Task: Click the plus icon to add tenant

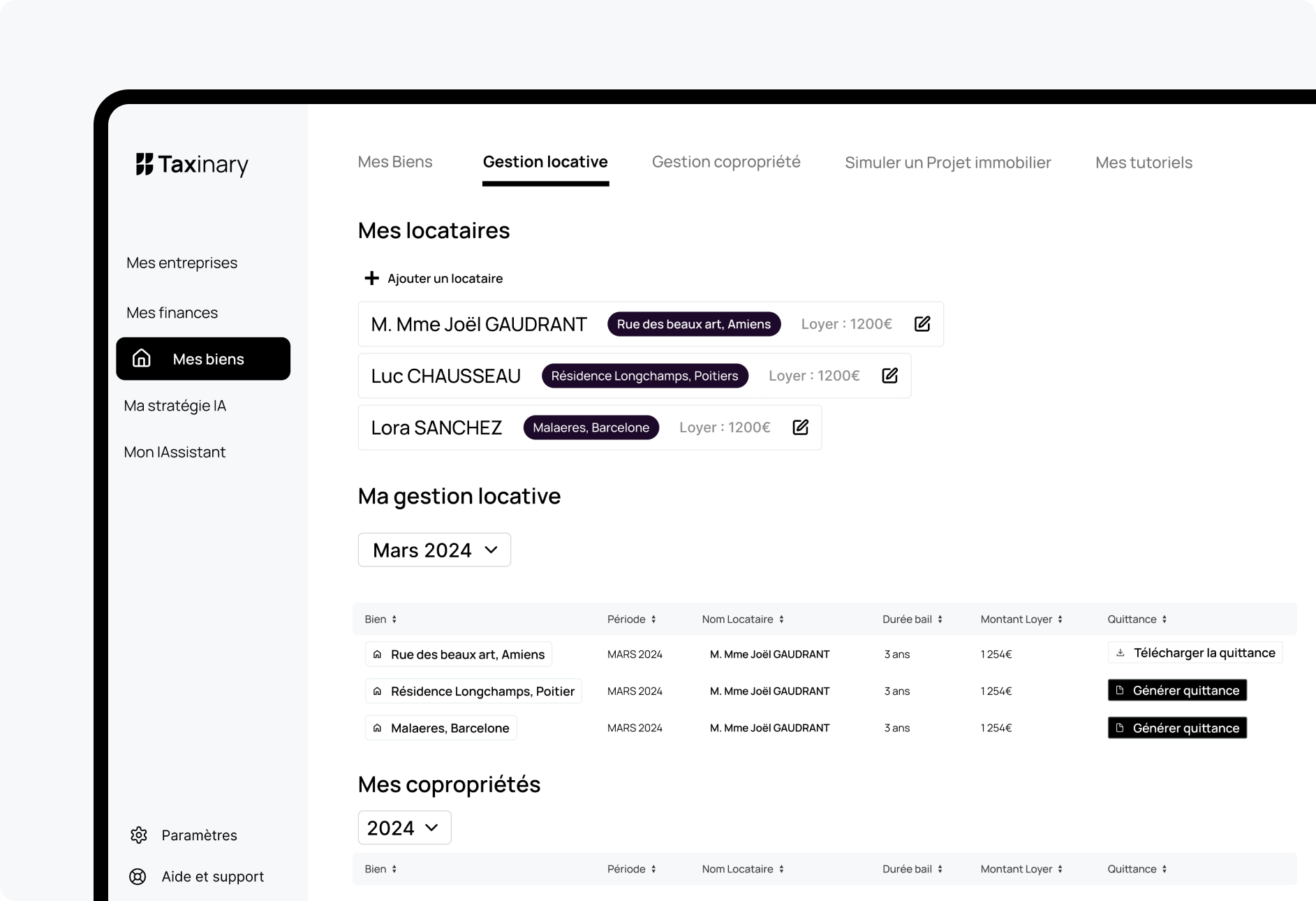Action: [371, 279]
